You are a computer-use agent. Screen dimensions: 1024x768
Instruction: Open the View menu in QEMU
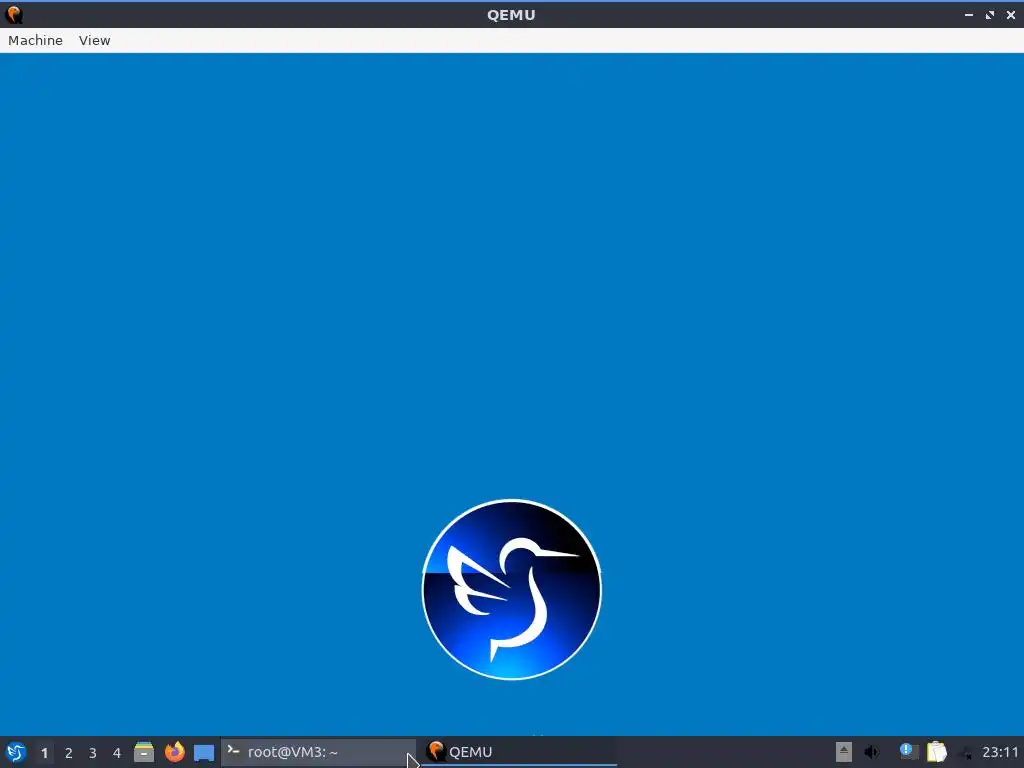[95, 40]
